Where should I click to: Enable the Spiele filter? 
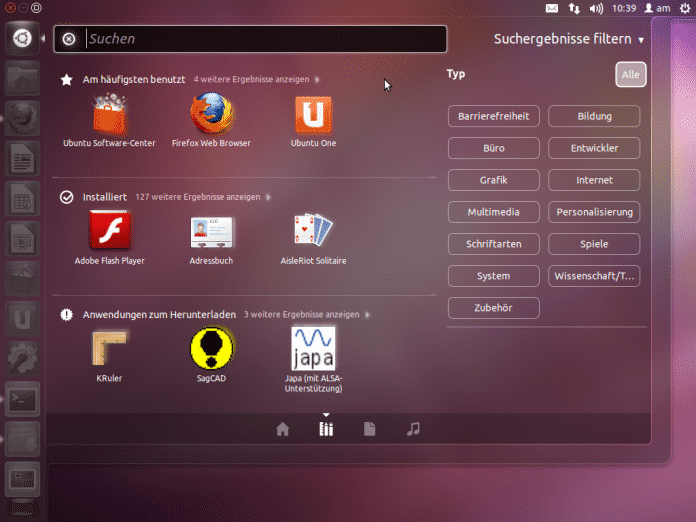[594, 244]
